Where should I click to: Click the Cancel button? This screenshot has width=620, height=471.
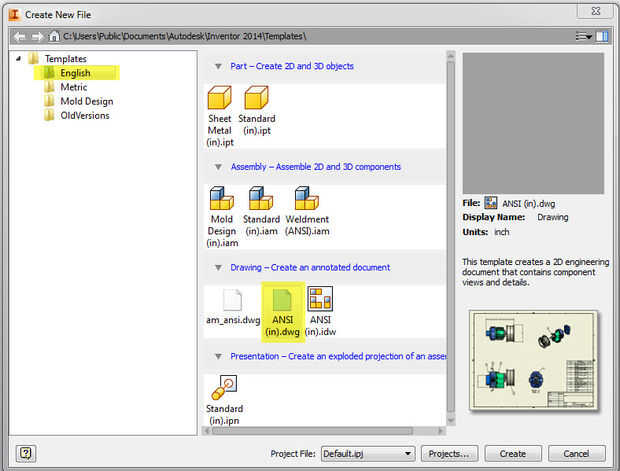(577, 454)
